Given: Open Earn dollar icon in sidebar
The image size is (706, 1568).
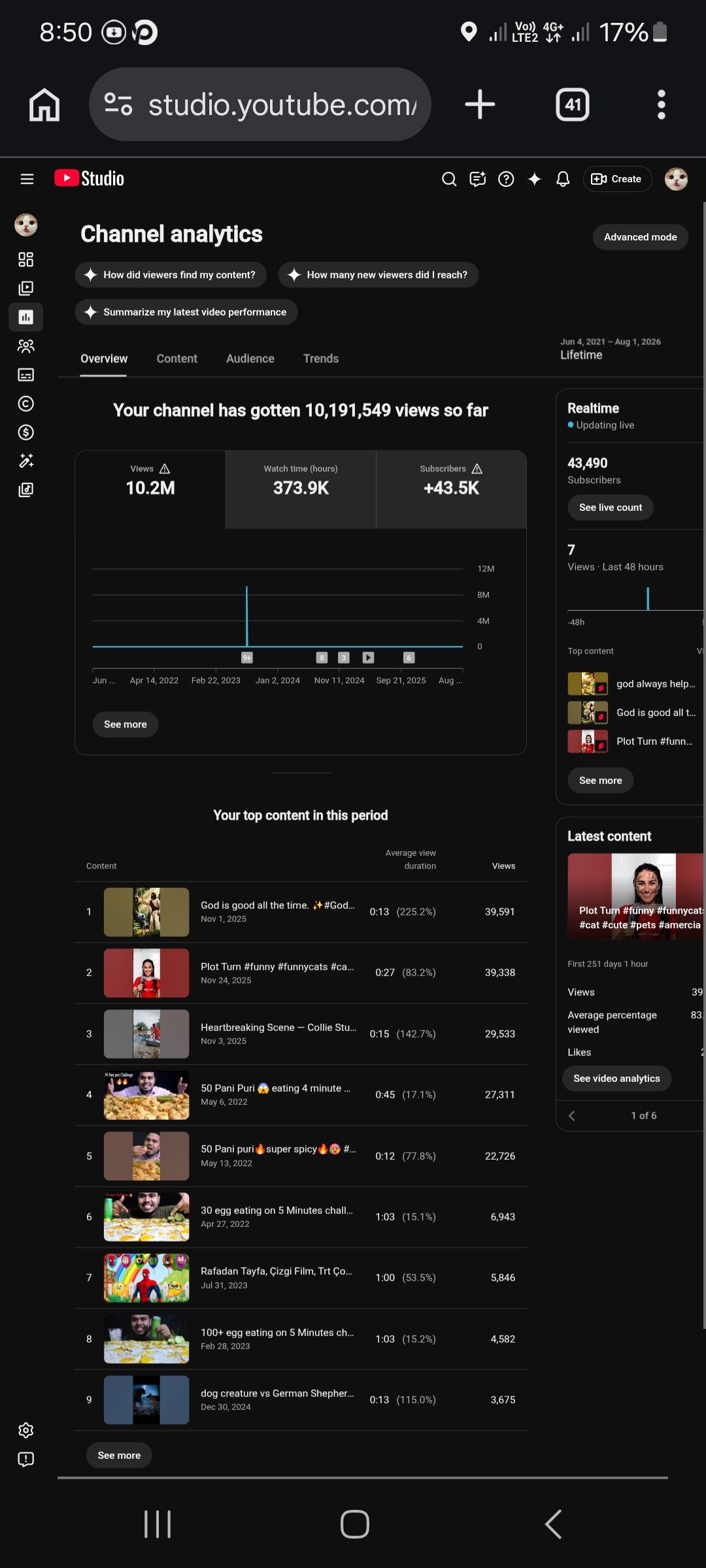Looking at the screenshot, I should tap(26, 433).
